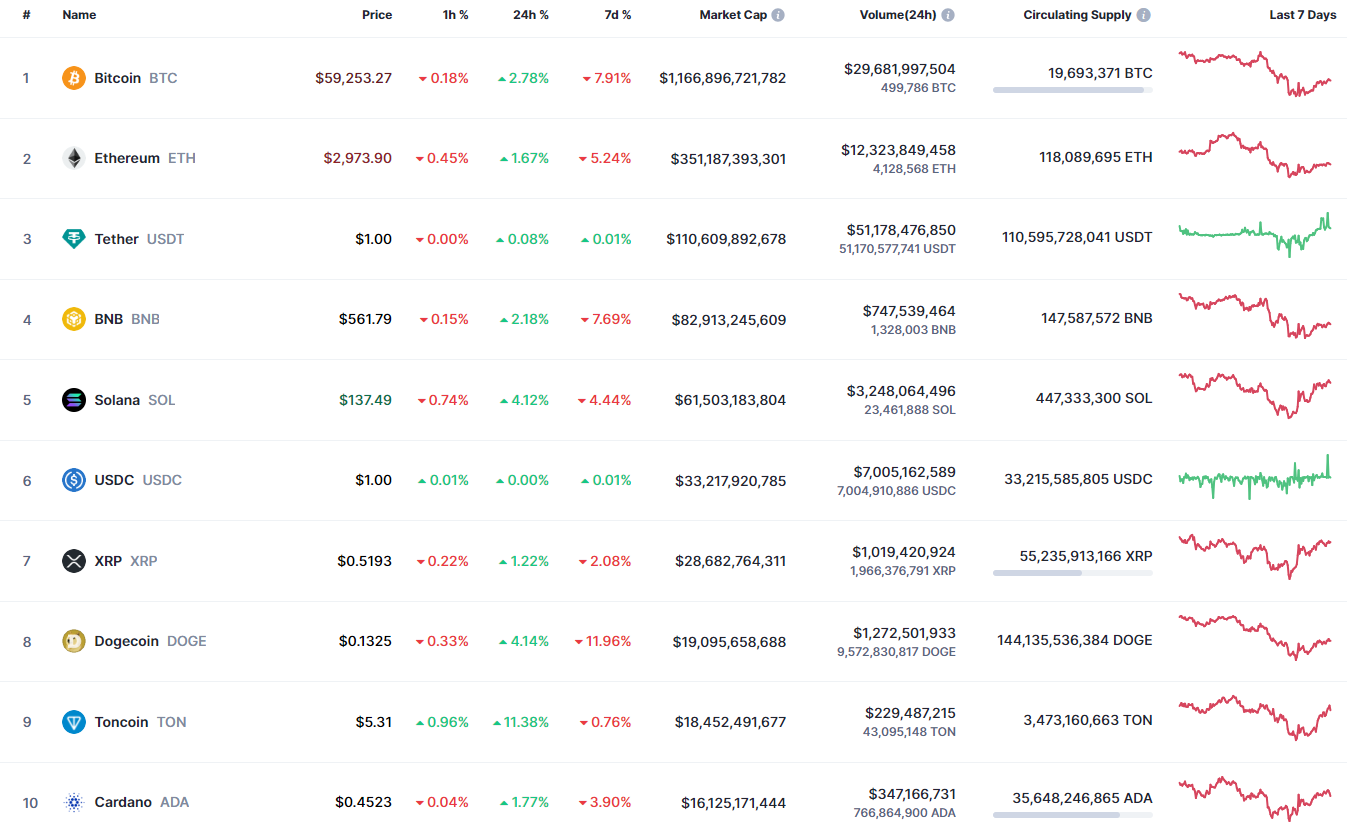Open the Cardano ADA coin link
1357x832 pixels.
point(123,802)
